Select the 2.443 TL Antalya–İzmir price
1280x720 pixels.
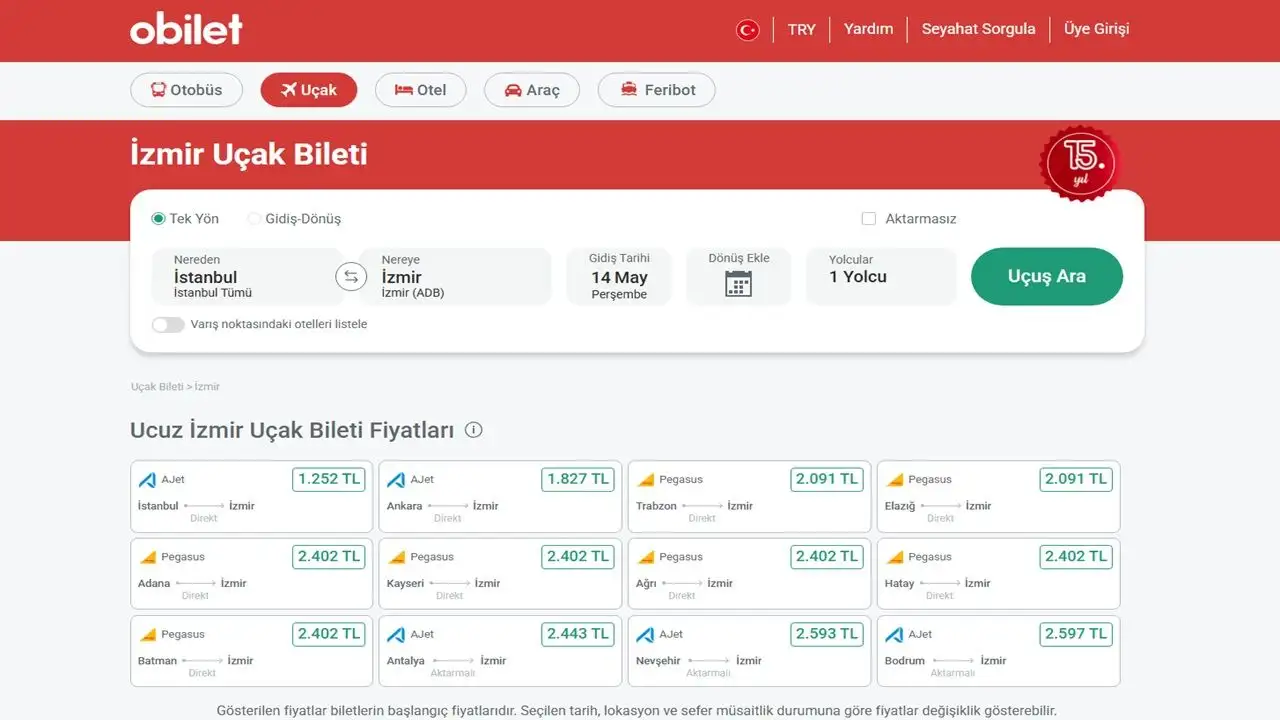point(578,633)
